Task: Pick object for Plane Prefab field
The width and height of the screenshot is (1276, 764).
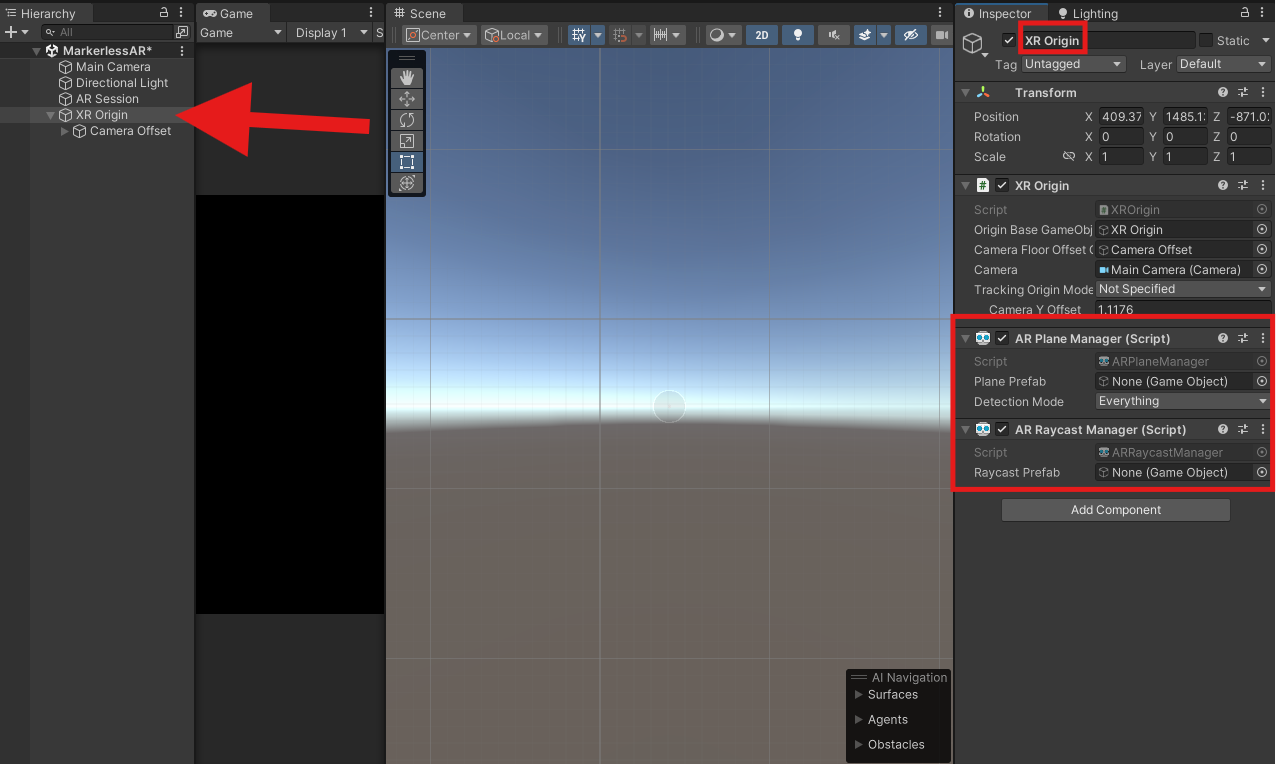Action: [1262, 381]
